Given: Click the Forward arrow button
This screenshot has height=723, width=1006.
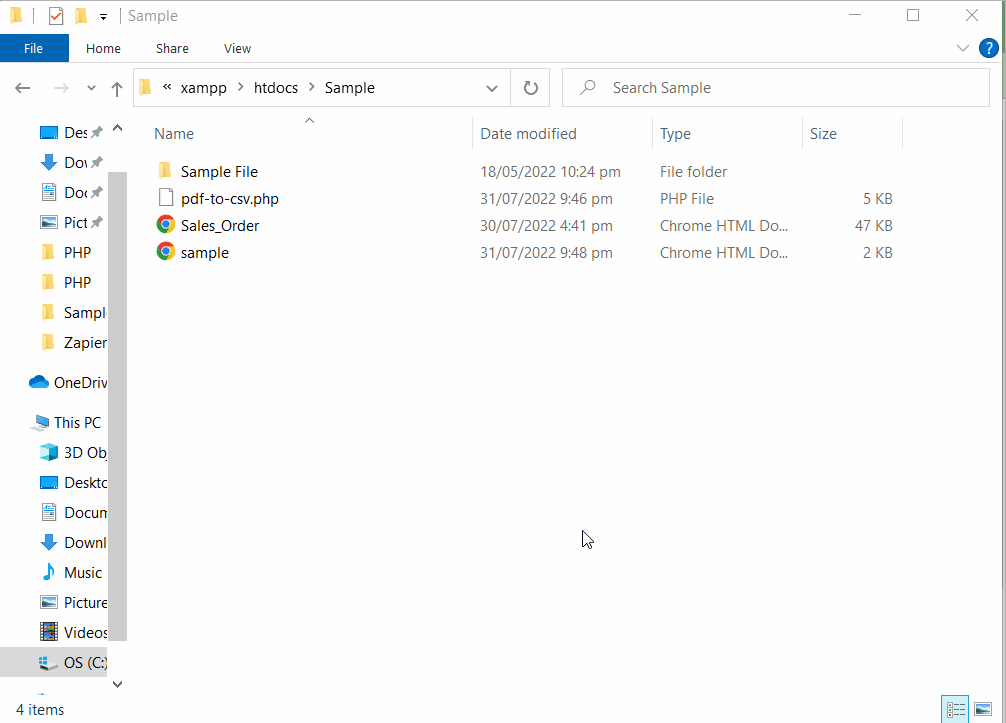Looking at the screenshot, I should 61,88.
